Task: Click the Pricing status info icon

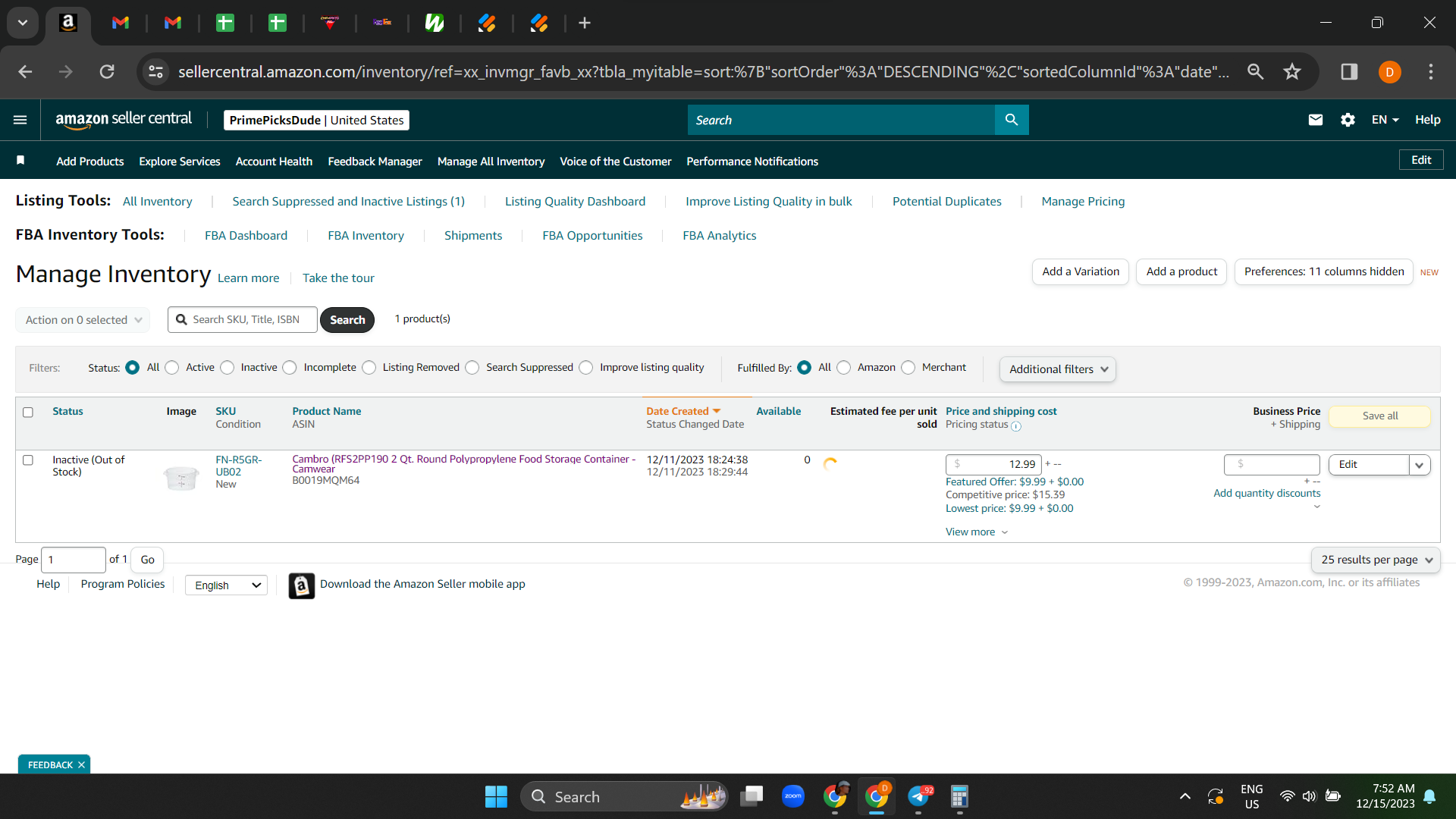Action: [x=1016, y=426]
